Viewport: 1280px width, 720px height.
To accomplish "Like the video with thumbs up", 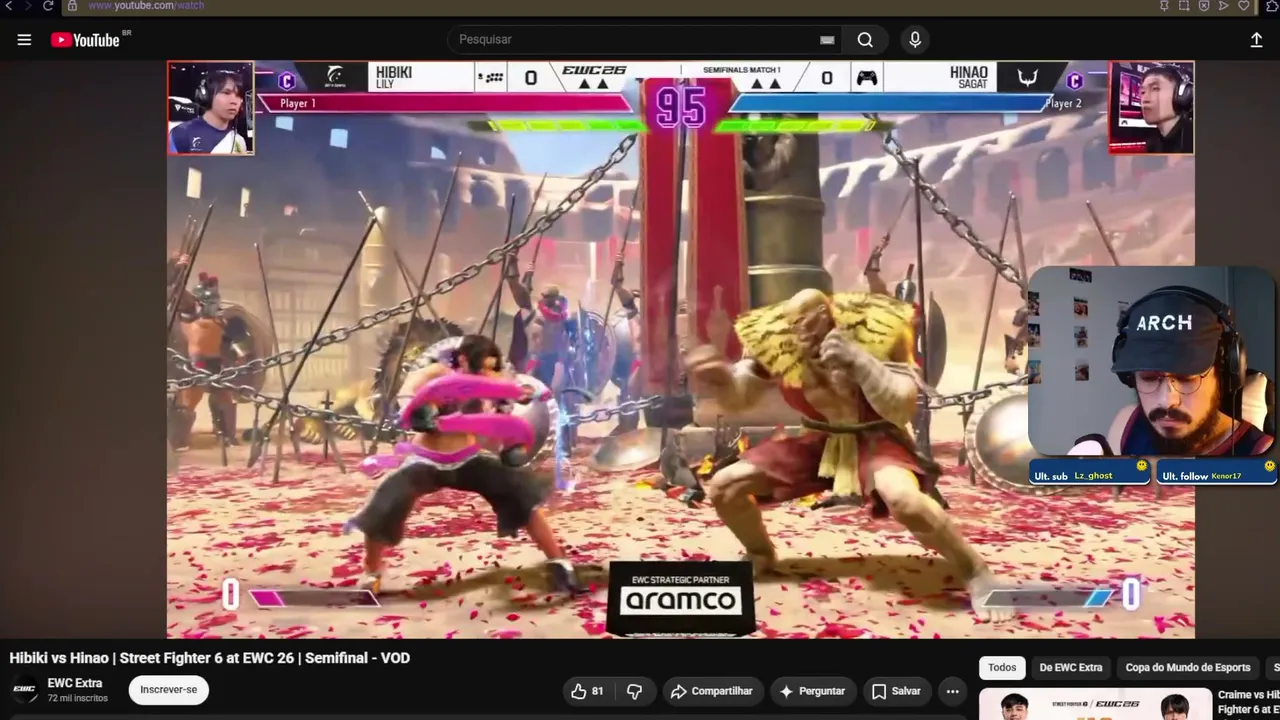I will click(588, 691).
